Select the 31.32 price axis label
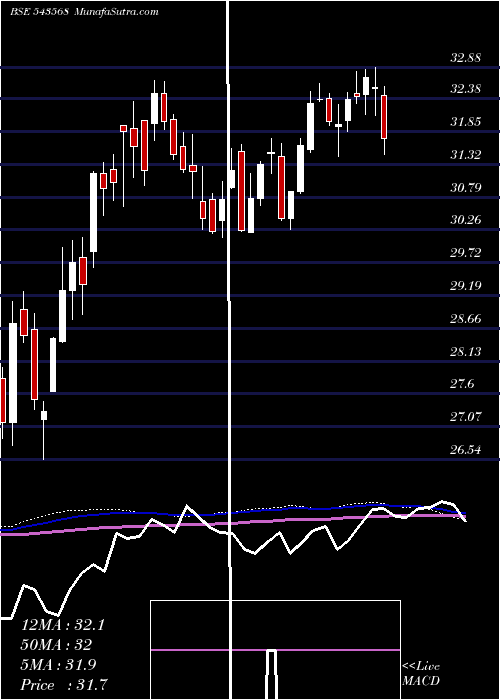This screenshot has height=700, width=500. coord(466,155)
